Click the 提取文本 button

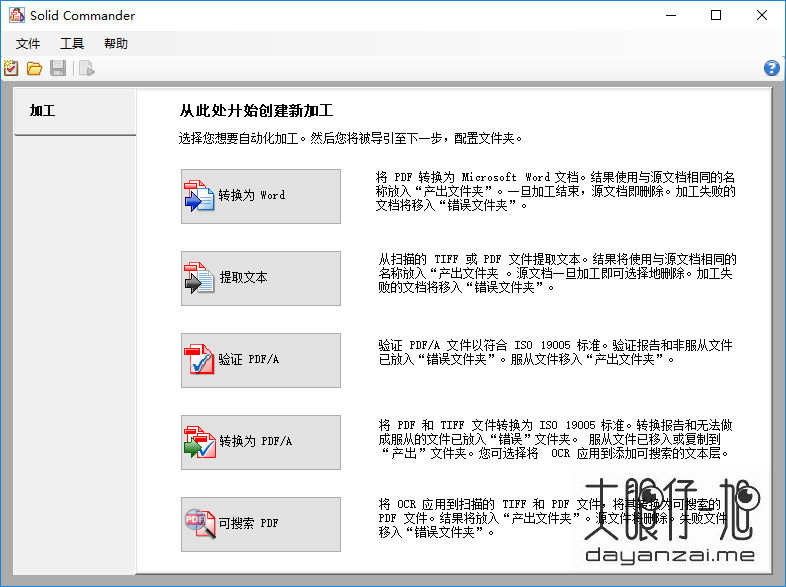[261, 278]
